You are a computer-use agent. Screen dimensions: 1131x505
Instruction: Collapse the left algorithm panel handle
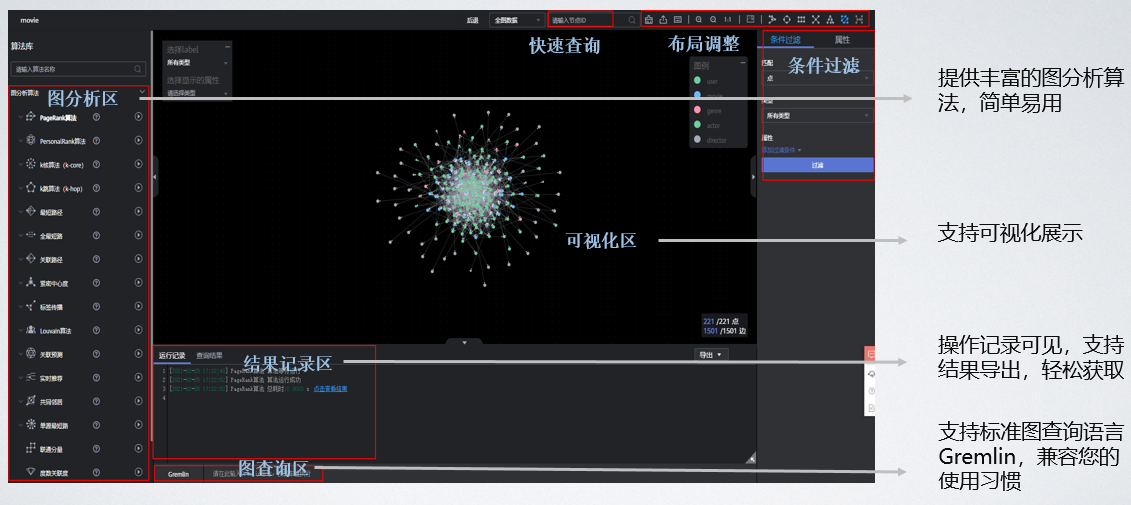click(x=155, y=175)
